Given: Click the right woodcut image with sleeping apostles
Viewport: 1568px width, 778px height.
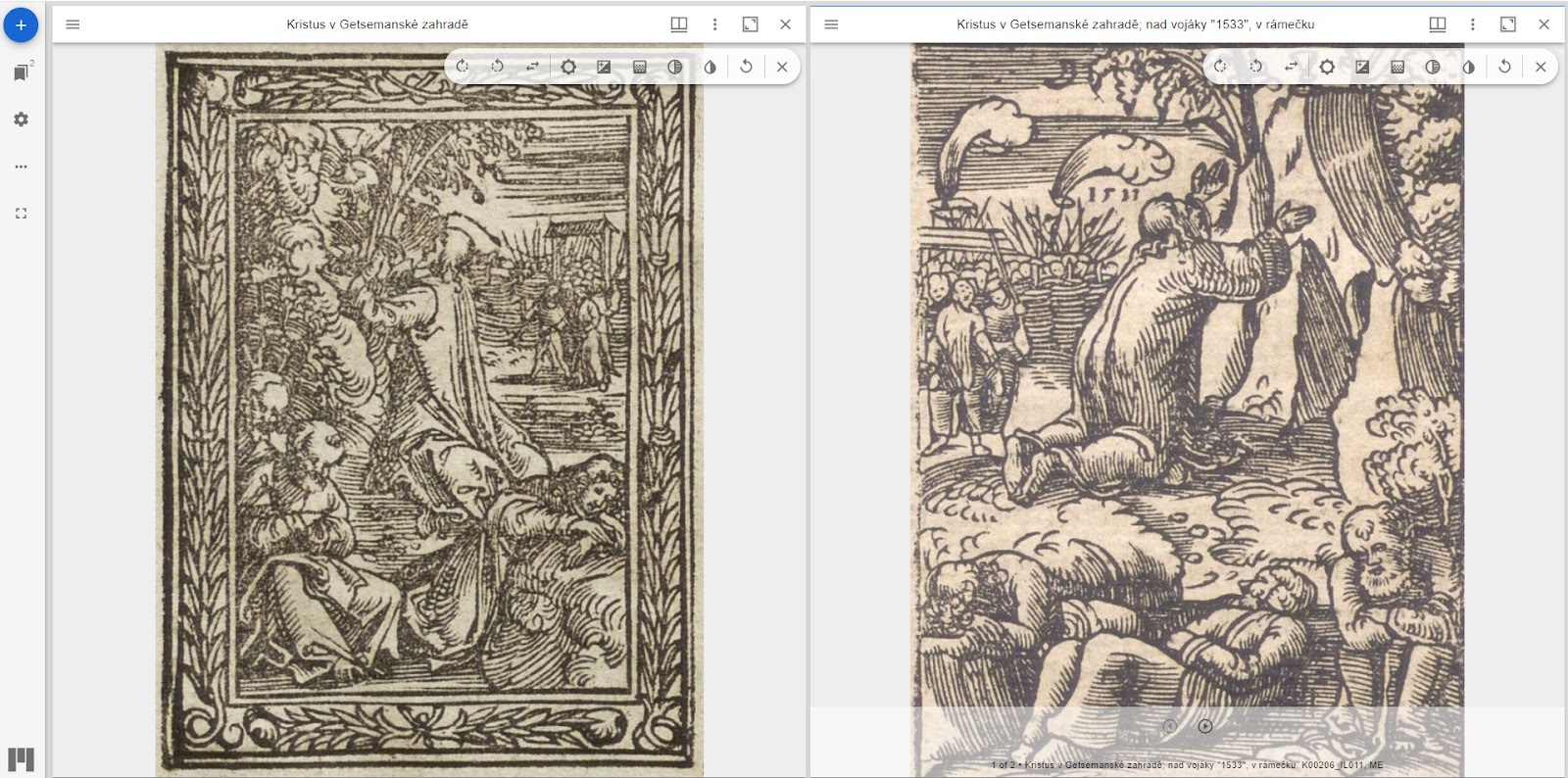Looking at the screenshot, I should pos(1188,410).
